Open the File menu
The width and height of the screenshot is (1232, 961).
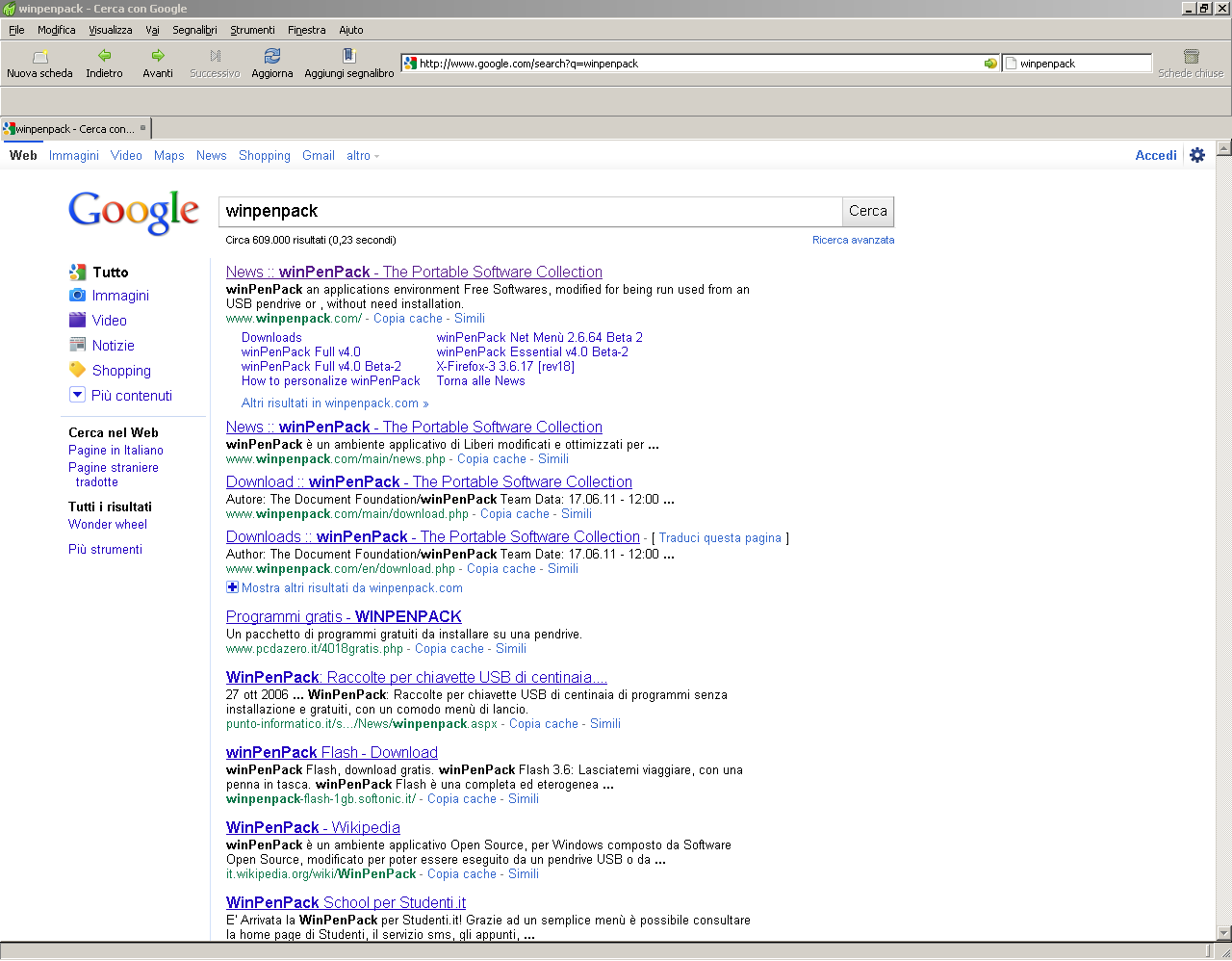[x=16, y=30]
